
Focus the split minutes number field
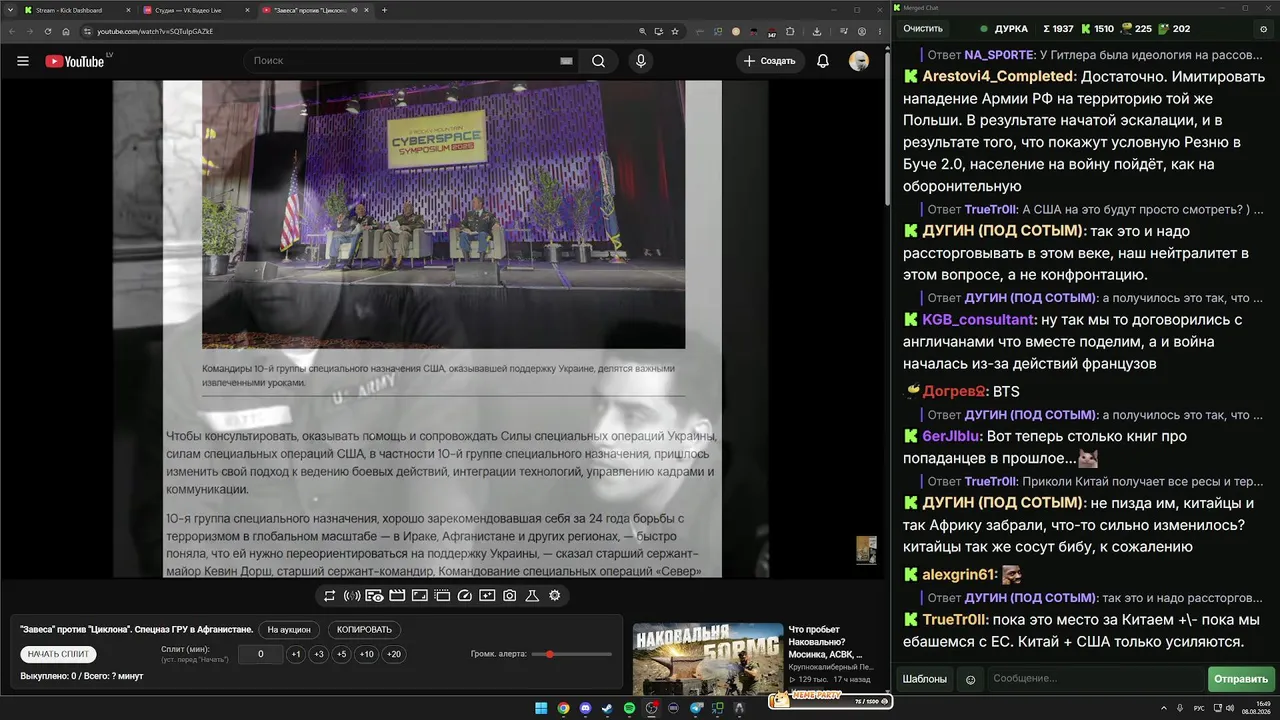pos(261,654)
